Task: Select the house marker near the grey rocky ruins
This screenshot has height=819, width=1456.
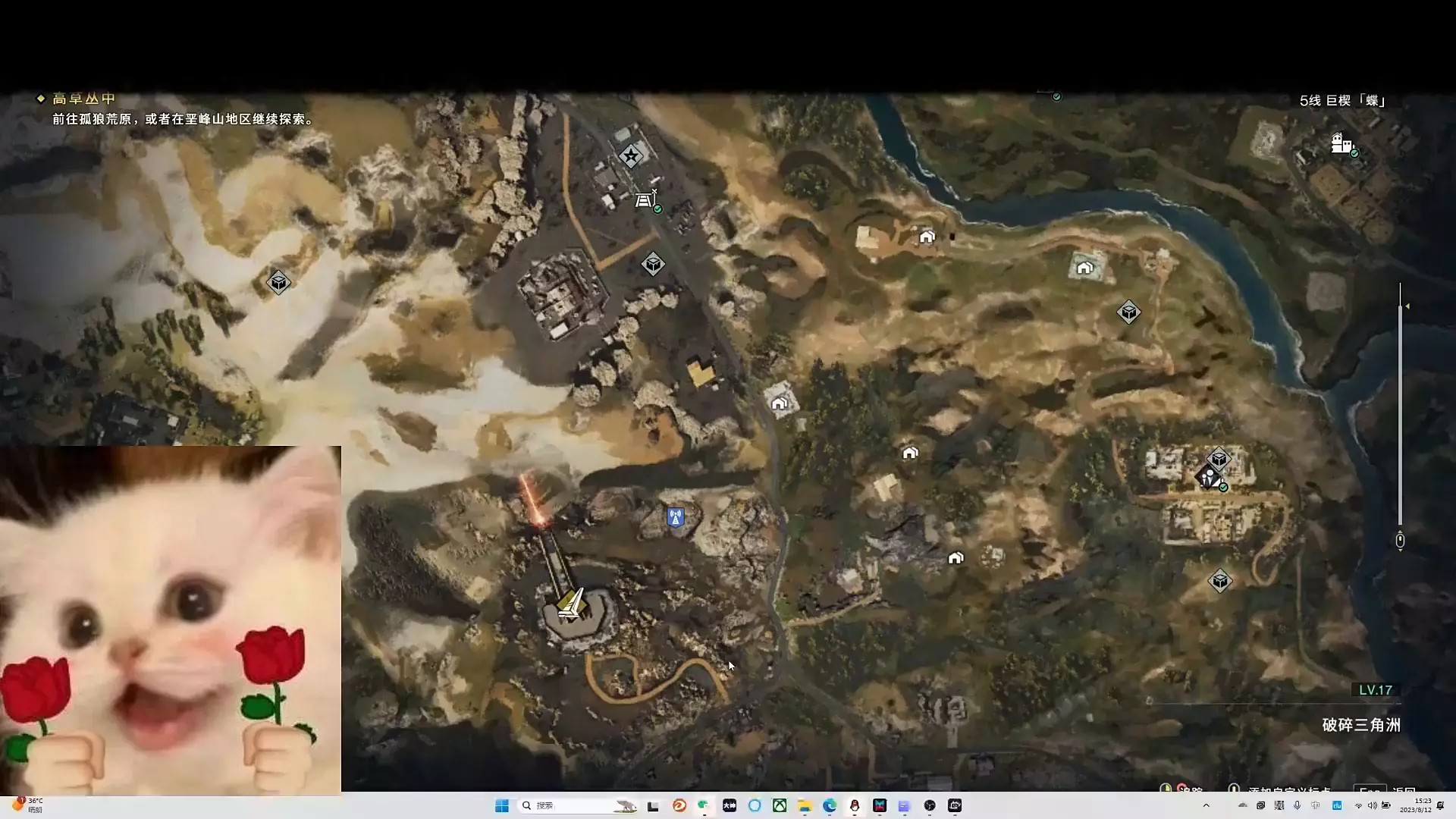Action: click(955, 558)
